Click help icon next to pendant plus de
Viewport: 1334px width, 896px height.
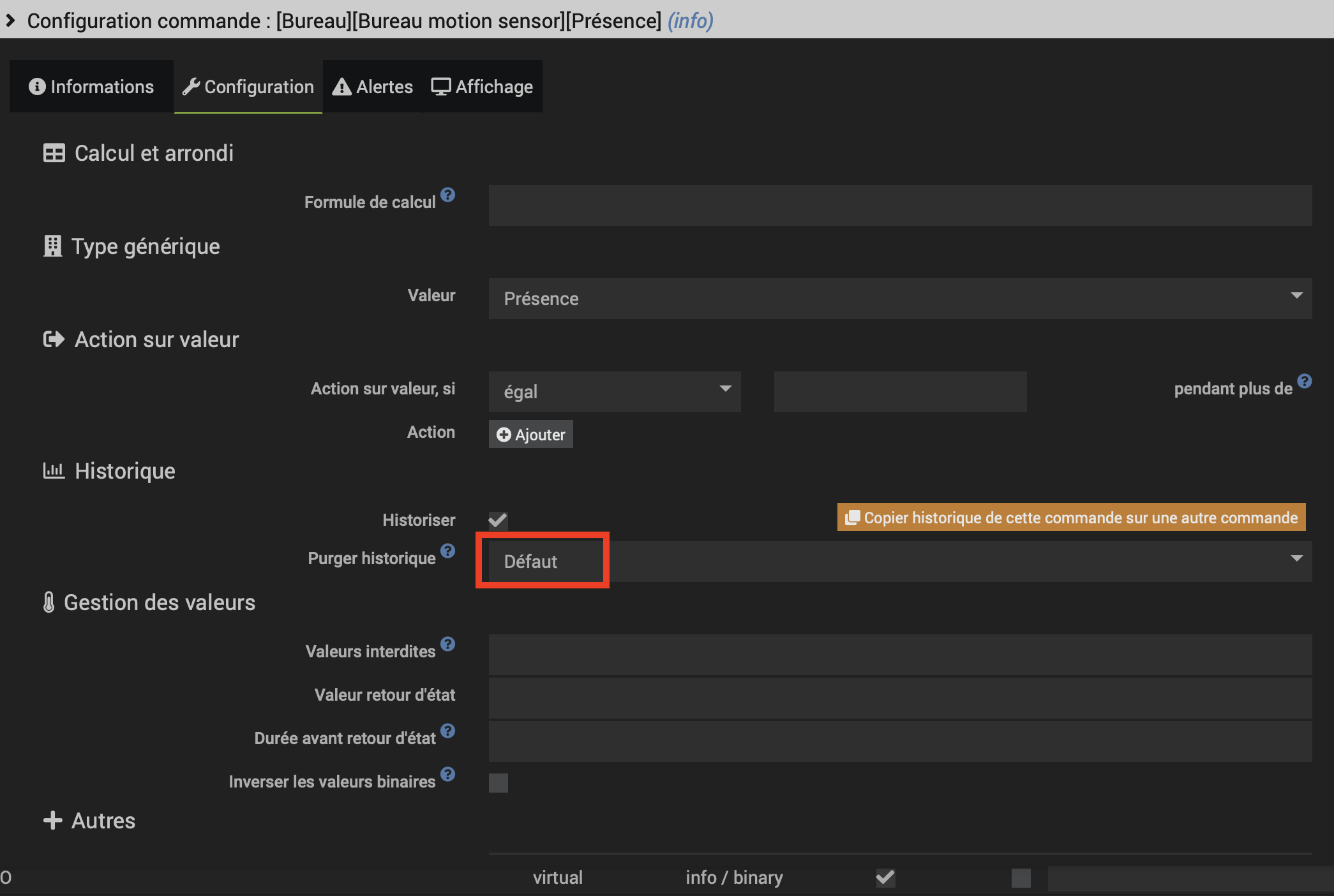click(1305, 381)
